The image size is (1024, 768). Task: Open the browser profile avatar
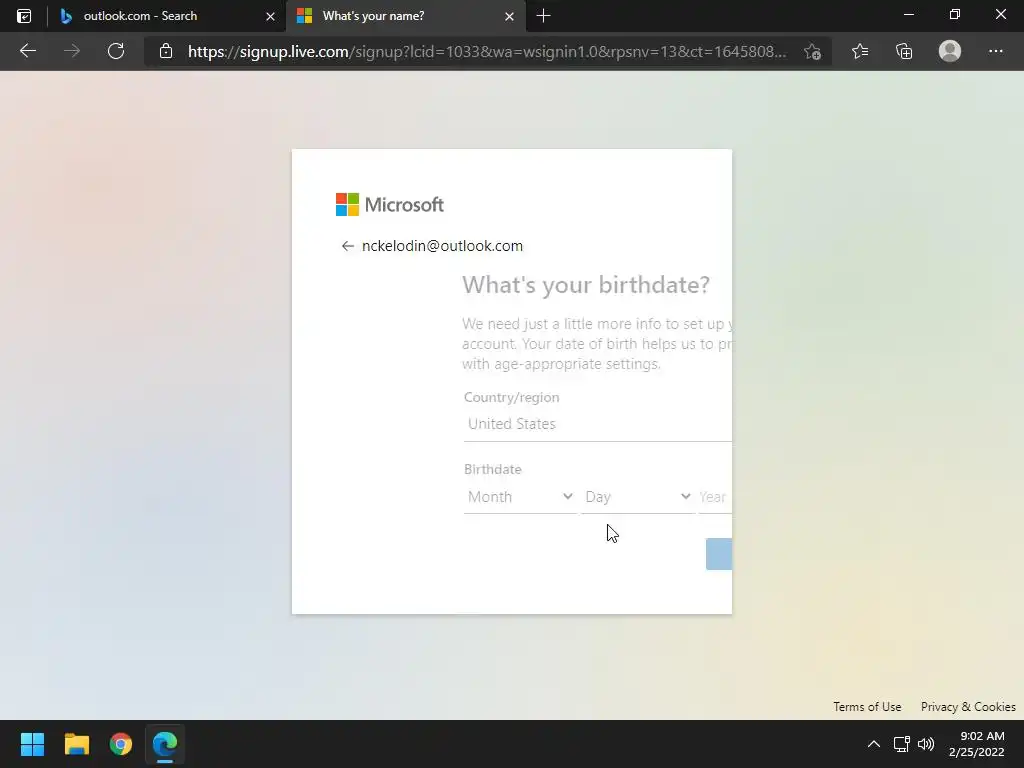point(950,51)
